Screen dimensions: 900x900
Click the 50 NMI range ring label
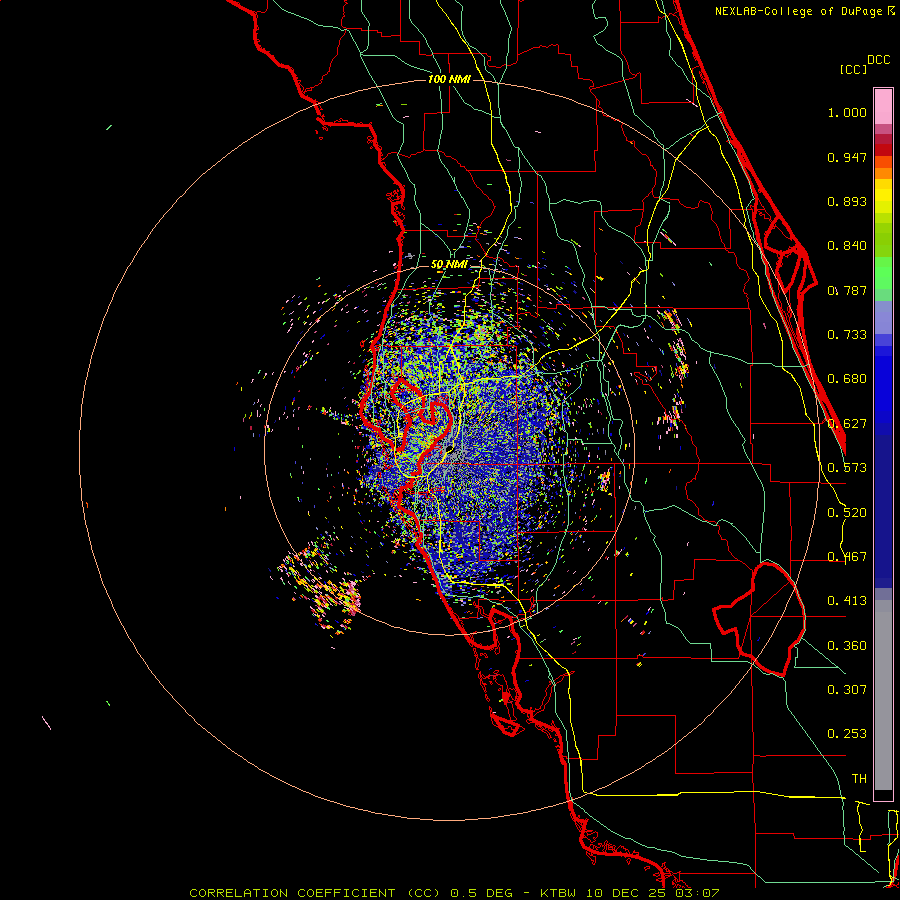449,265
